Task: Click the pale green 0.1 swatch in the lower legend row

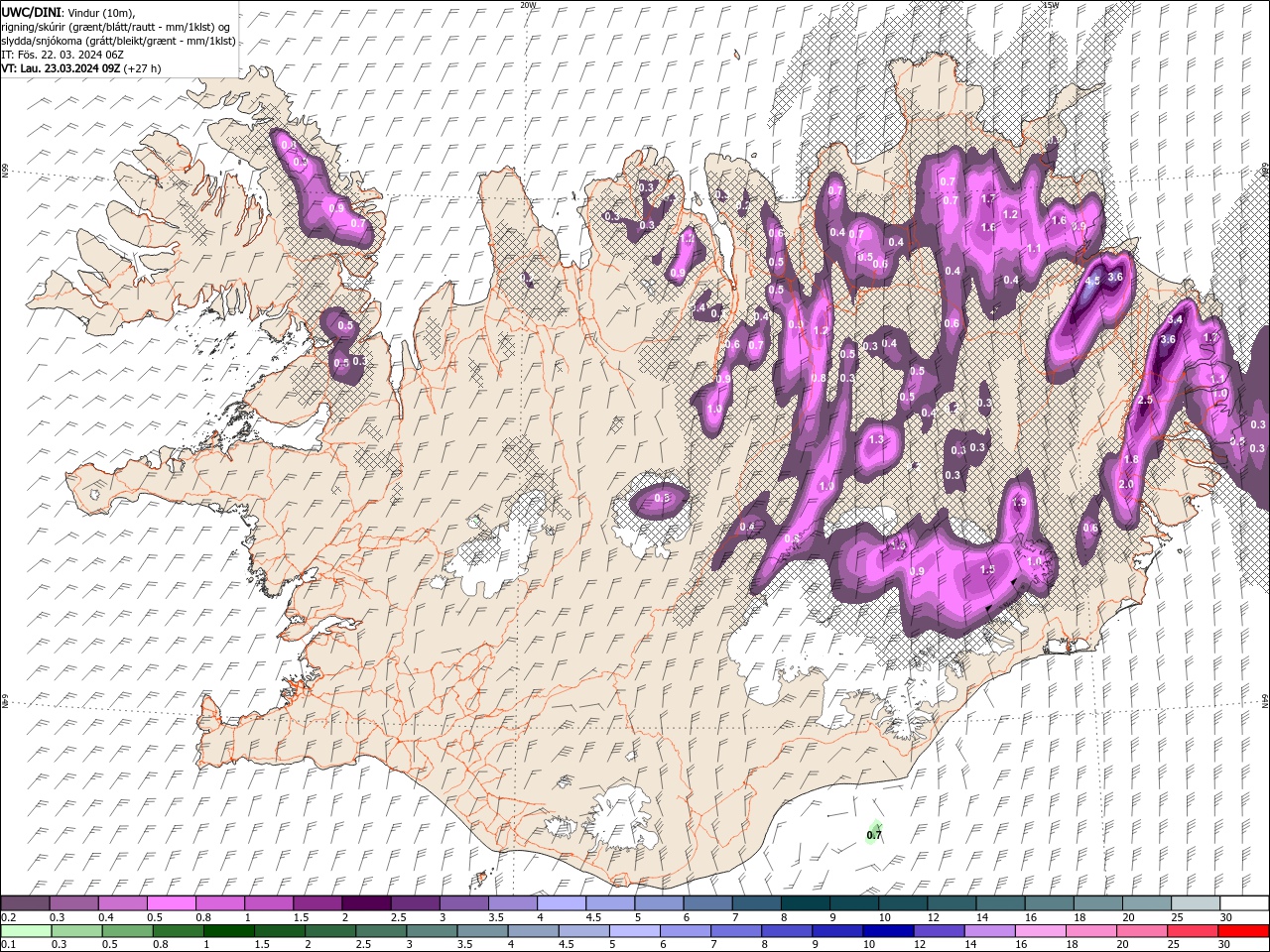Action: [26, 931]
